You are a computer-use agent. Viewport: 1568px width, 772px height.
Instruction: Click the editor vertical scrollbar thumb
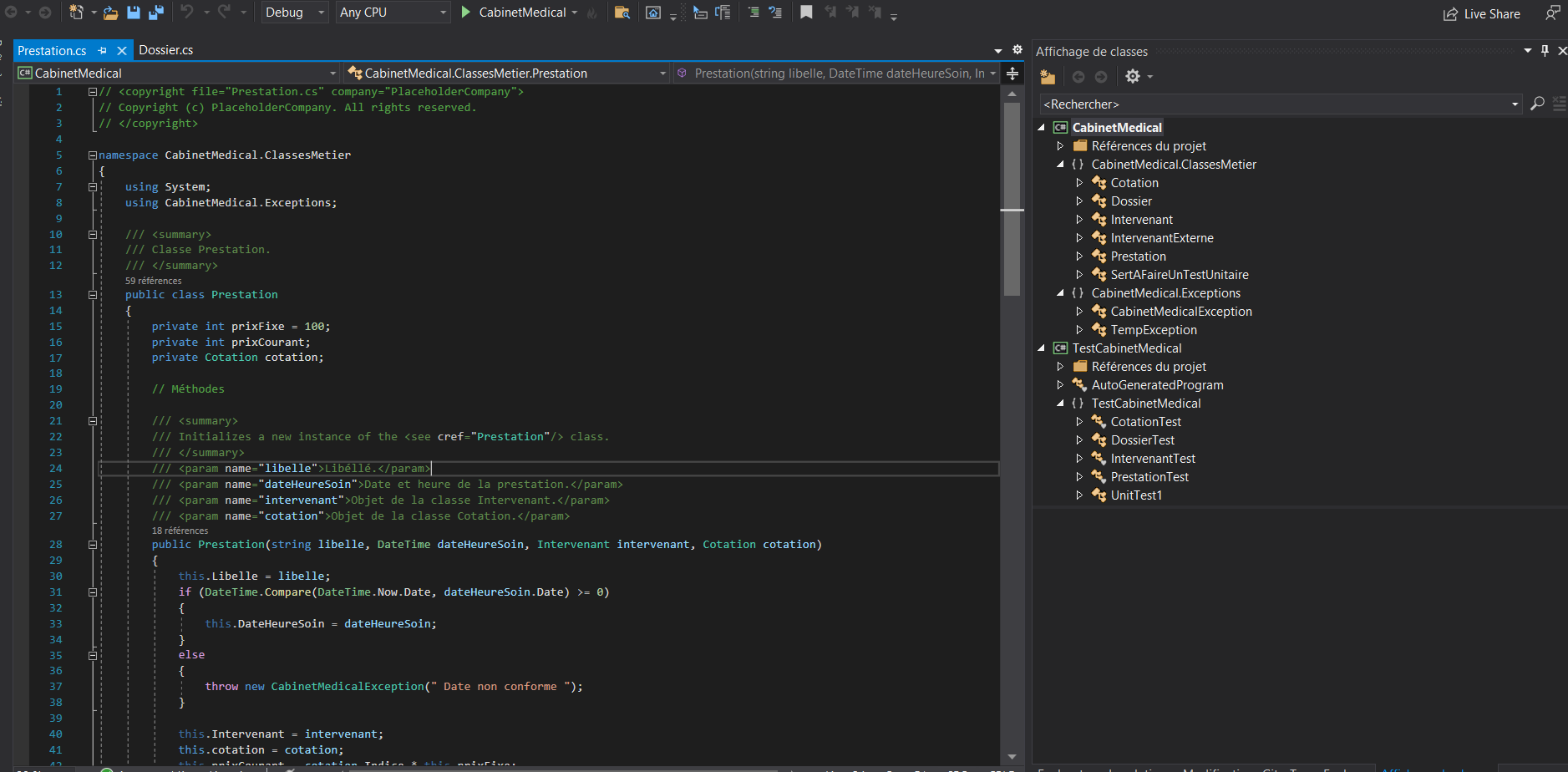click(x=1012, y=199)
